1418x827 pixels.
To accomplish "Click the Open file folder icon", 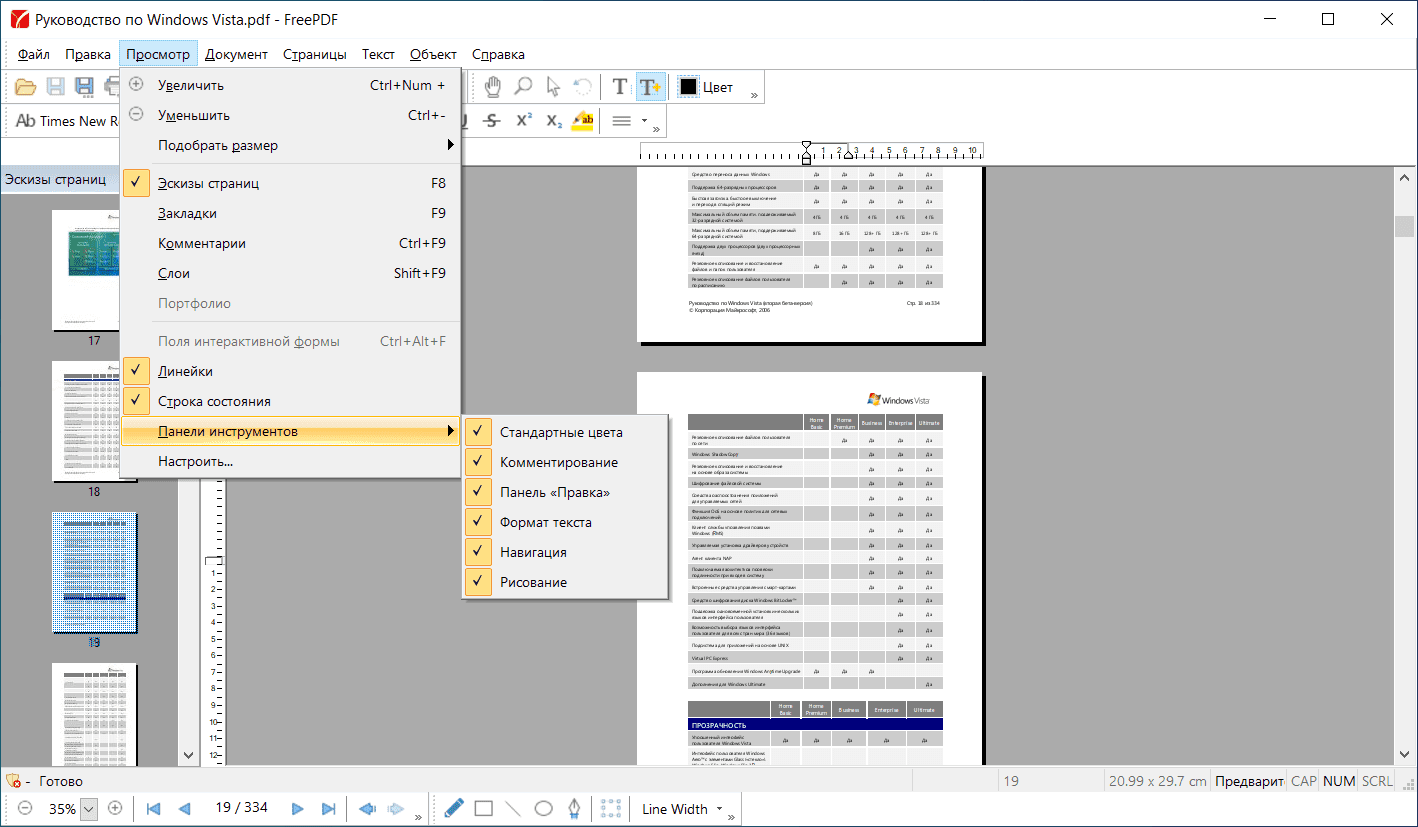I will [x=25, y=87].
